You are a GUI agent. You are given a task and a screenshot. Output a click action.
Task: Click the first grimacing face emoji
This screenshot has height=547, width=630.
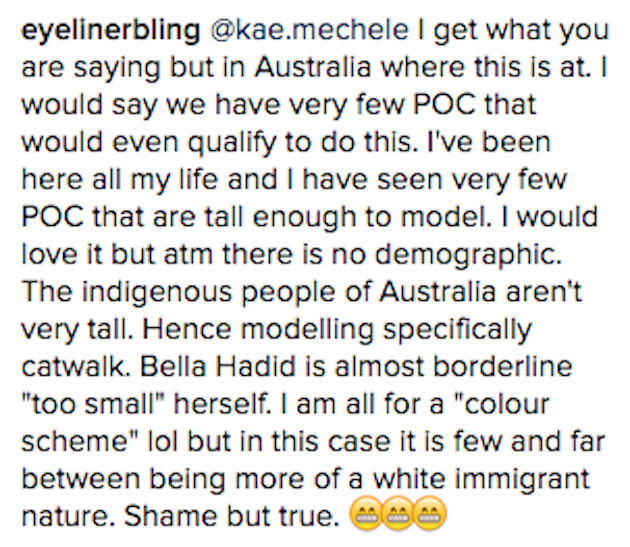click(x=365, y=514)
